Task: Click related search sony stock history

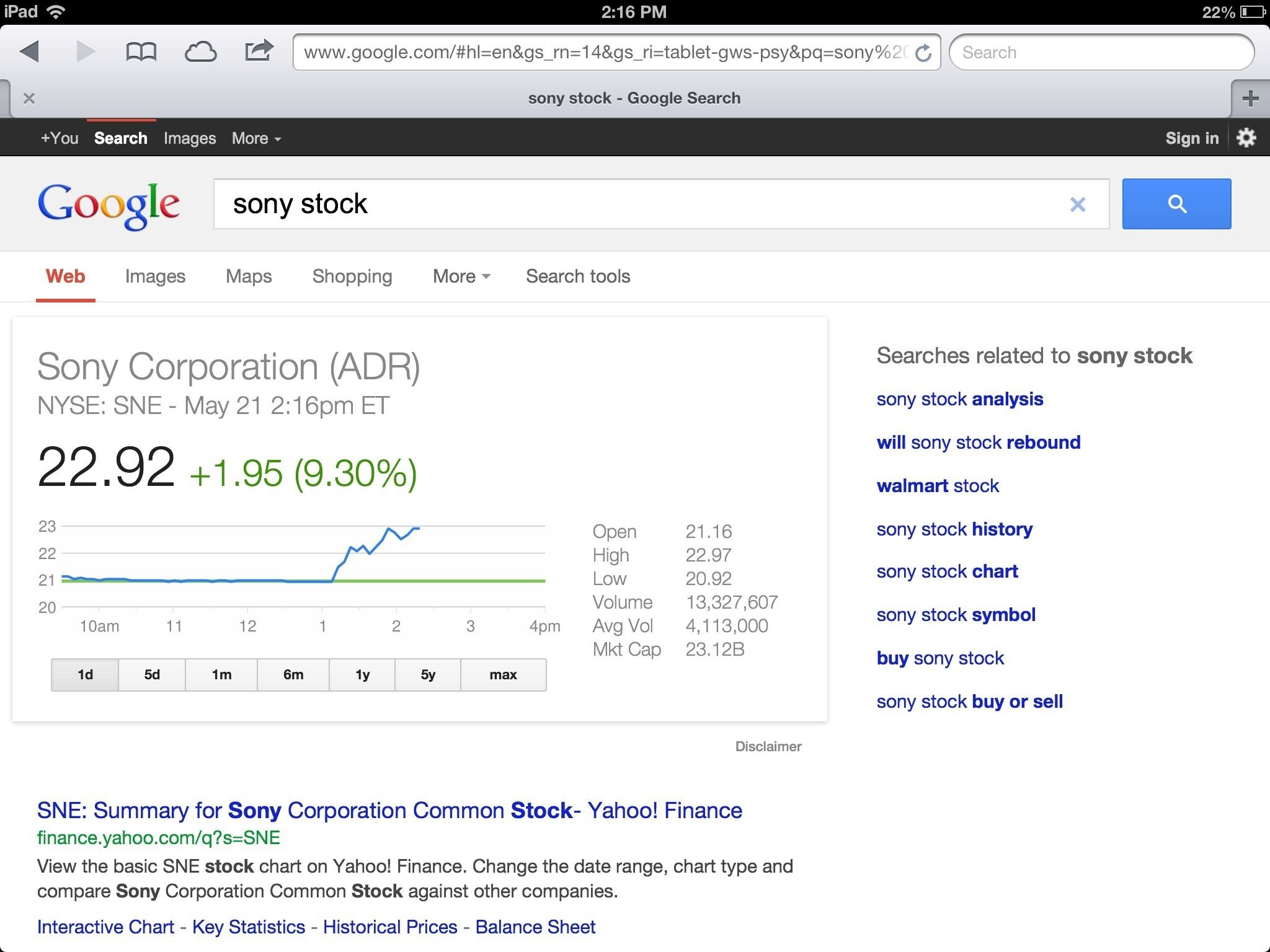Action: coord(954,529)
